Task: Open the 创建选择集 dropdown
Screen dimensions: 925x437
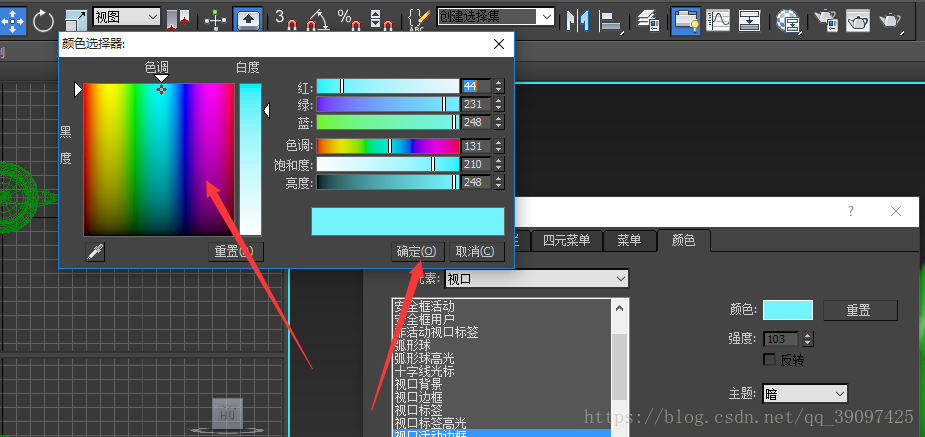Action: (496, 17)
